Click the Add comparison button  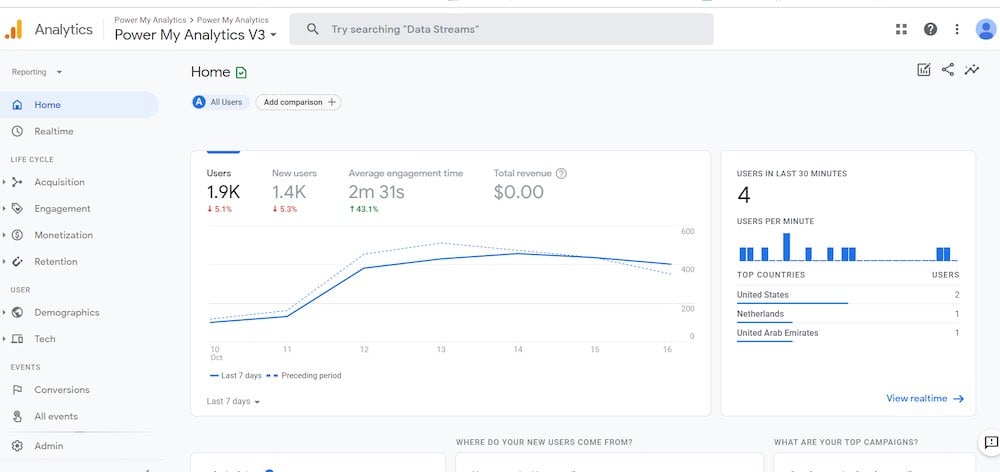click(298, 102)
